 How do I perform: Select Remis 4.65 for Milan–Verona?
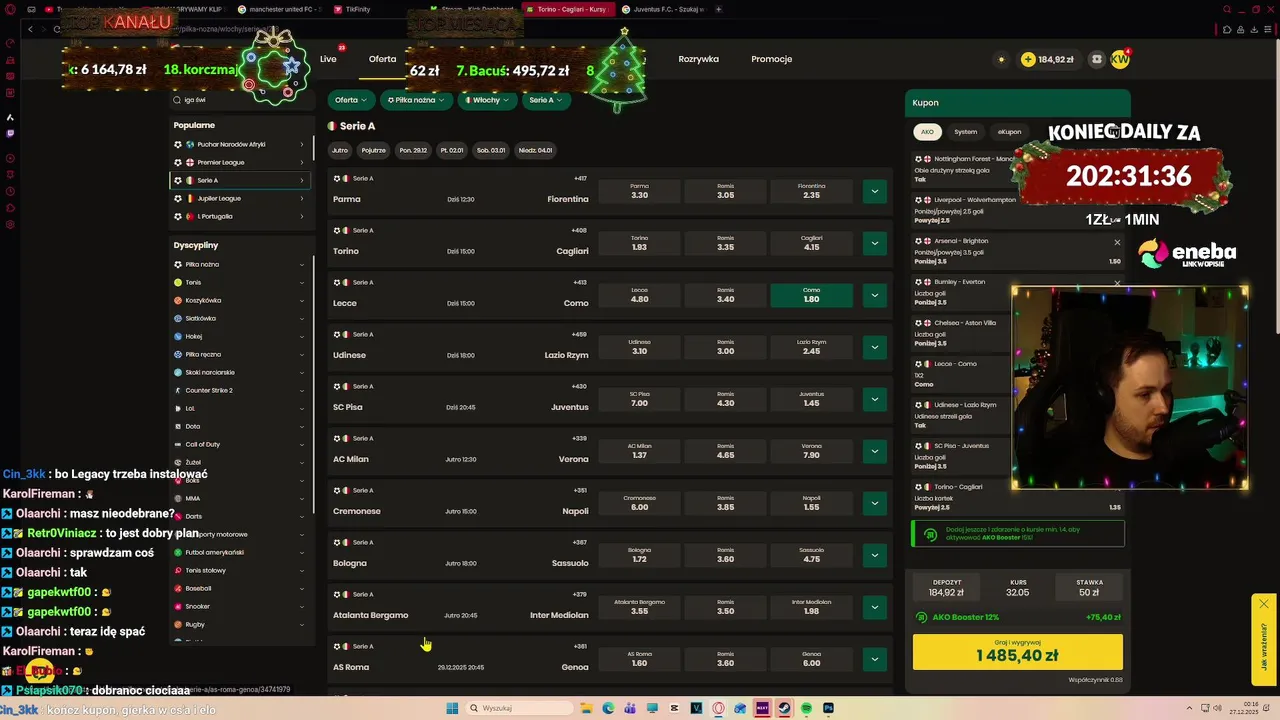click(x=726, y=451)
